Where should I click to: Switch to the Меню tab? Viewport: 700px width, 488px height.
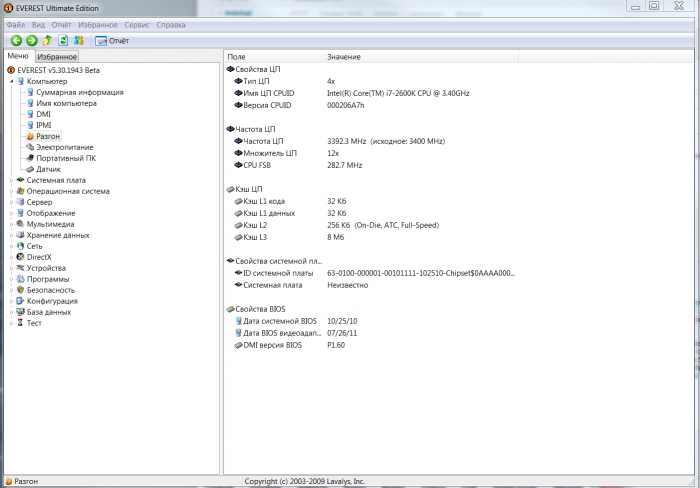[18, 56]
